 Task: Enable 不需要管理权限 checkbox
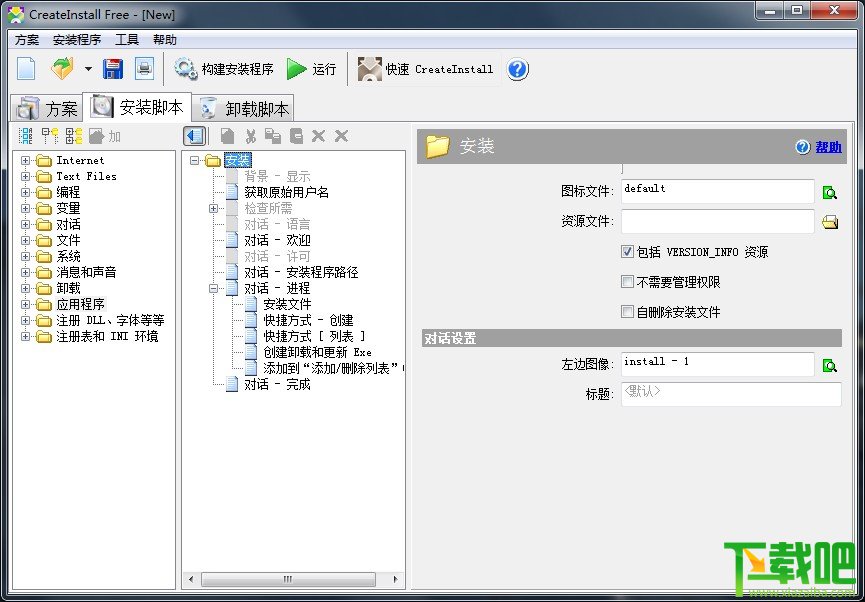pos(627,282)
